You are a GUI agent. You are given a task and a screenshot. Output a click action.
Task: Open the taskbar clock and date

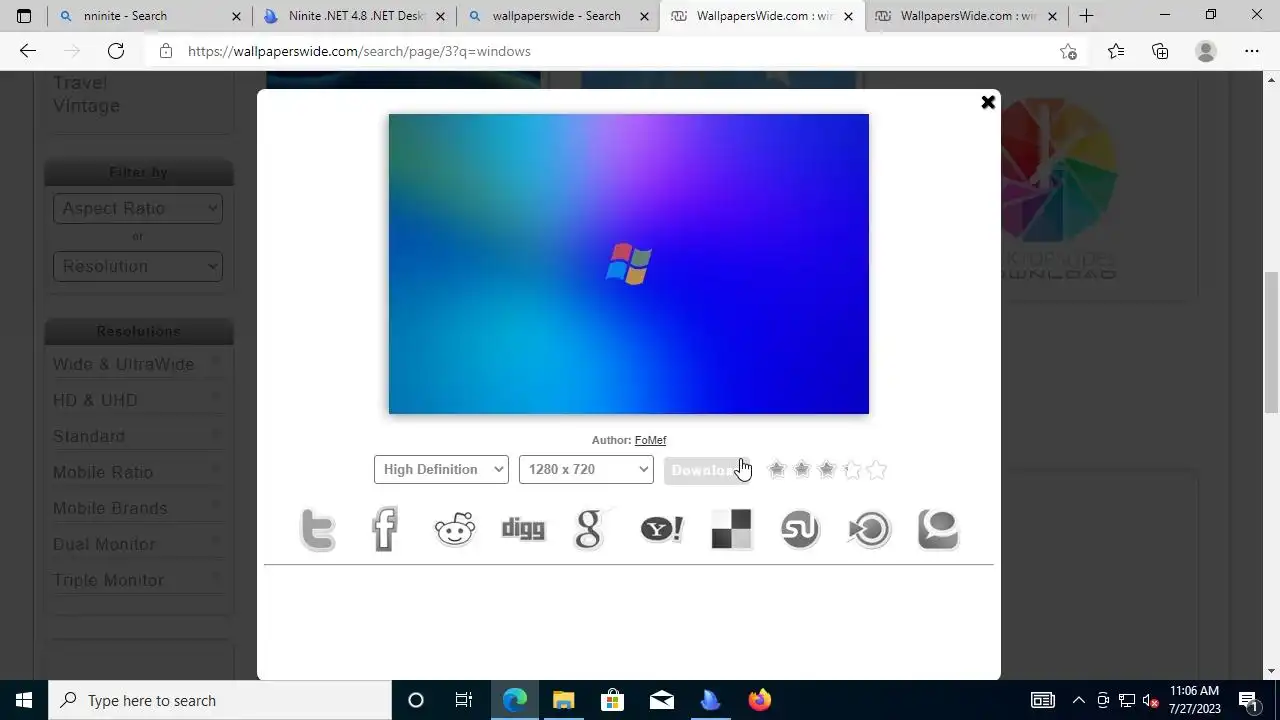(x=1195, y=700)
